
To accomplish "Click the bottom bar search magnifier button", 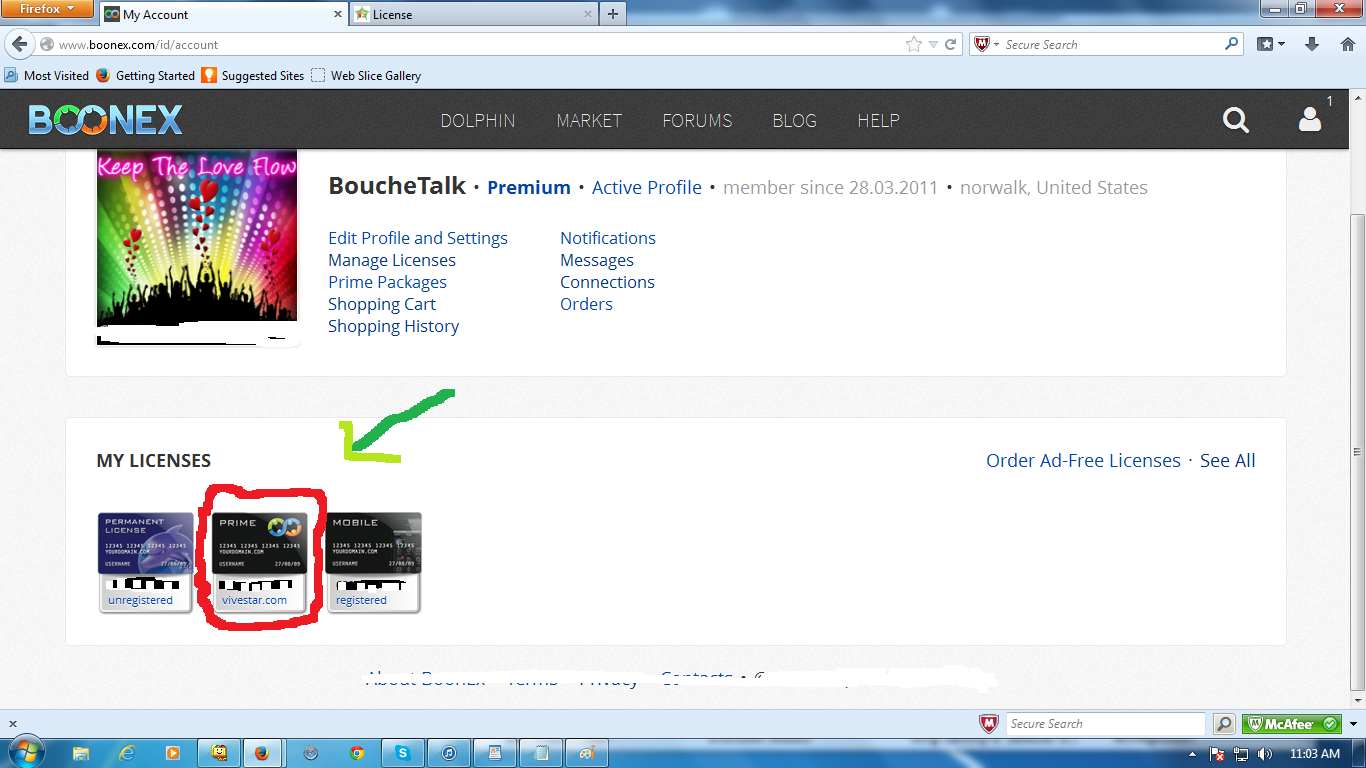I will point(1223,723).
